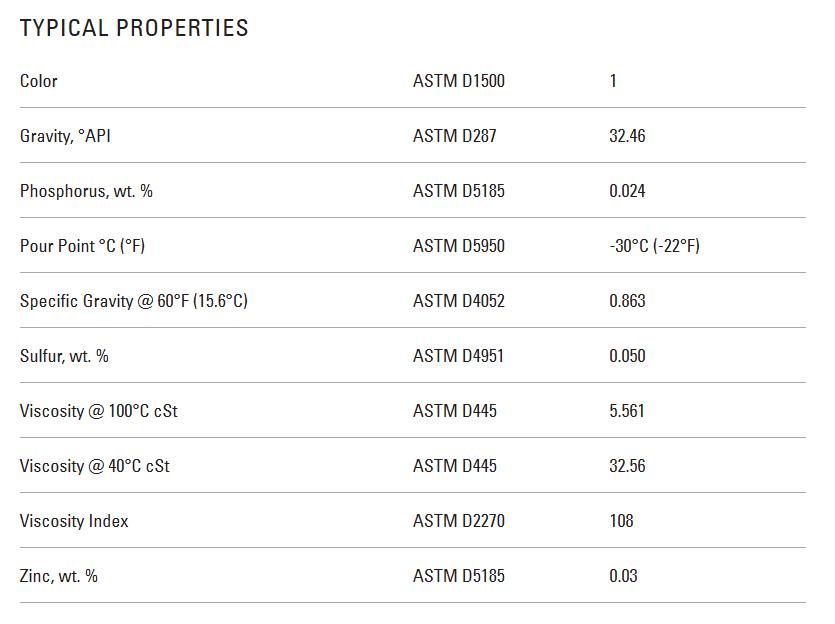
Task: Select the -30°C (-22°F) value
Action: point(654,246)
